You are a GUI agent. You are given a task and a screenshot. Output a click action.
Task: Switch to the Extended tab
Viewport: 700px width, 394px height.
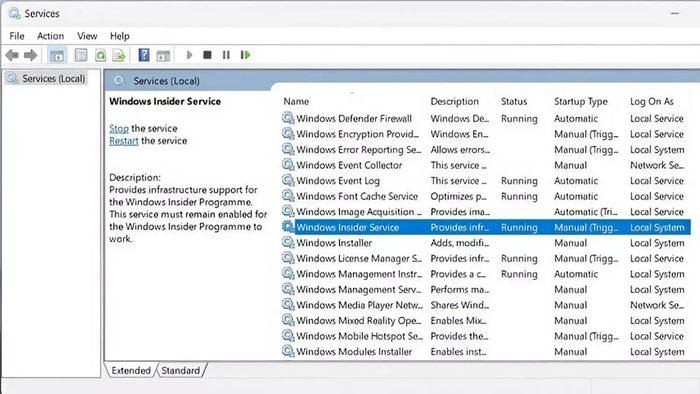(131, 370)
